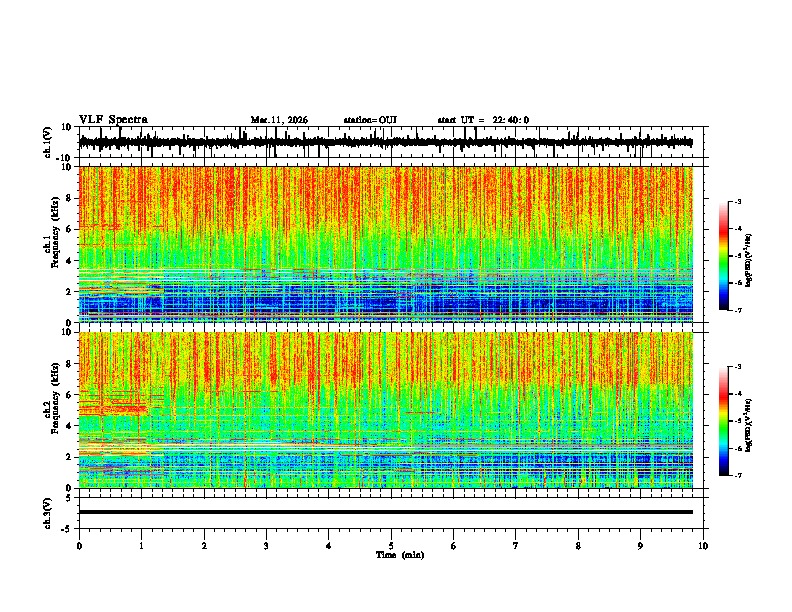Click the time axis tick label "4"
Screen dimensions: 792x612
pos(328,546)
